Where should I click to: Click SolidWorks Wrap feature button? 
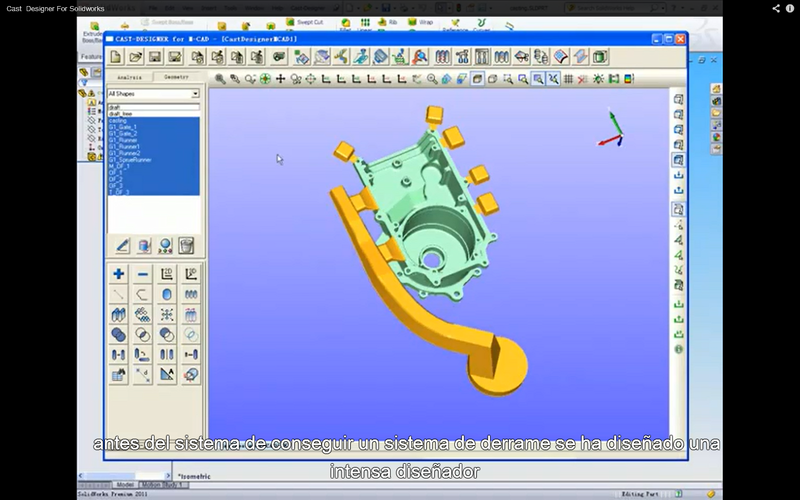pyautogui.click(x=421, y=22)
